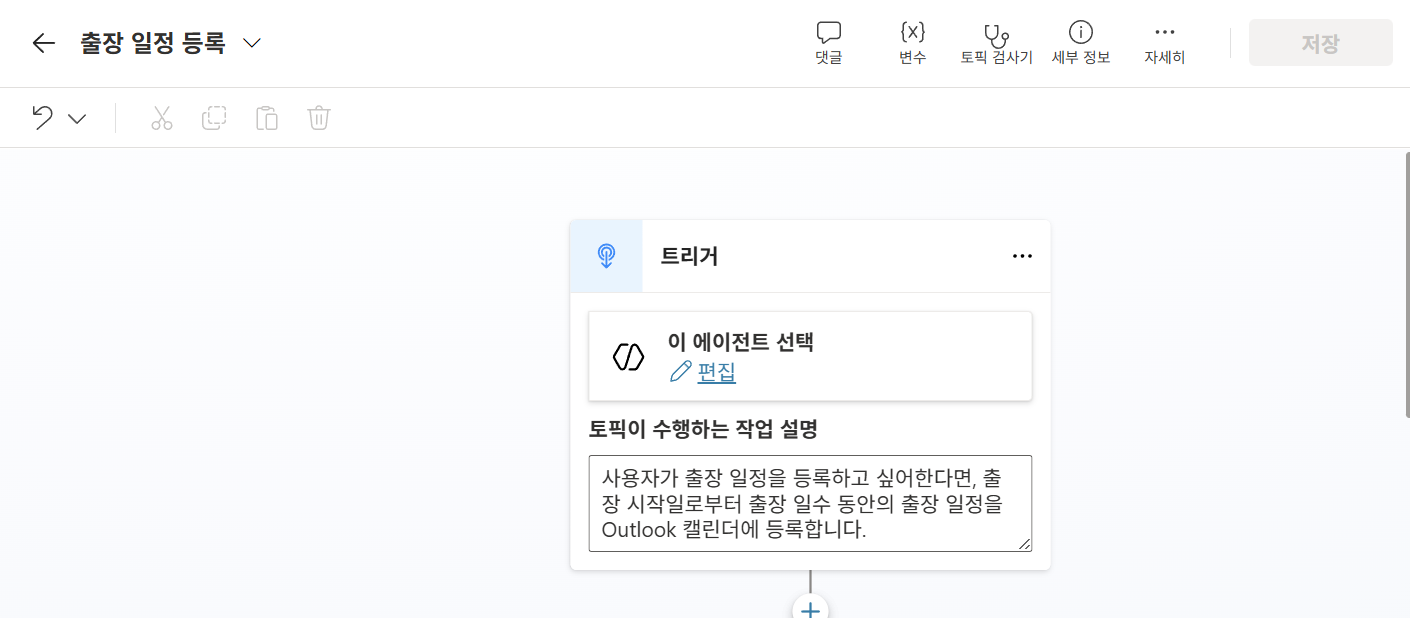Screen dimensions: 1410x618
Task: Go back using the left arrow
Action: [x=43, y=43]
